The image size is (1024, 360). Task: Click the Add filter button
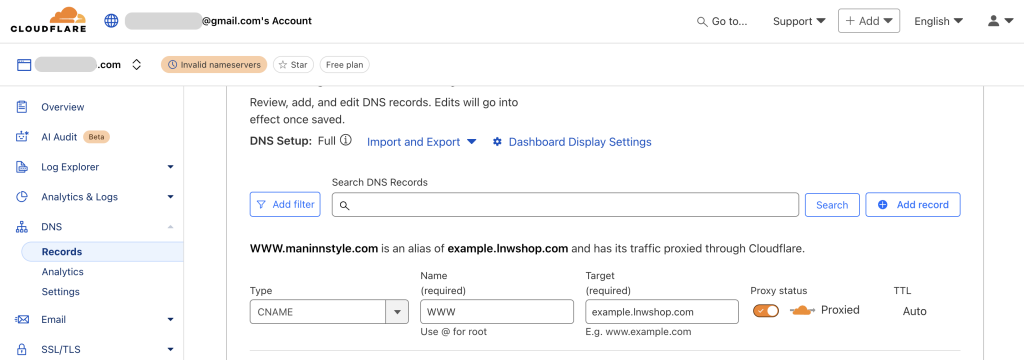[x=285, y=205]
